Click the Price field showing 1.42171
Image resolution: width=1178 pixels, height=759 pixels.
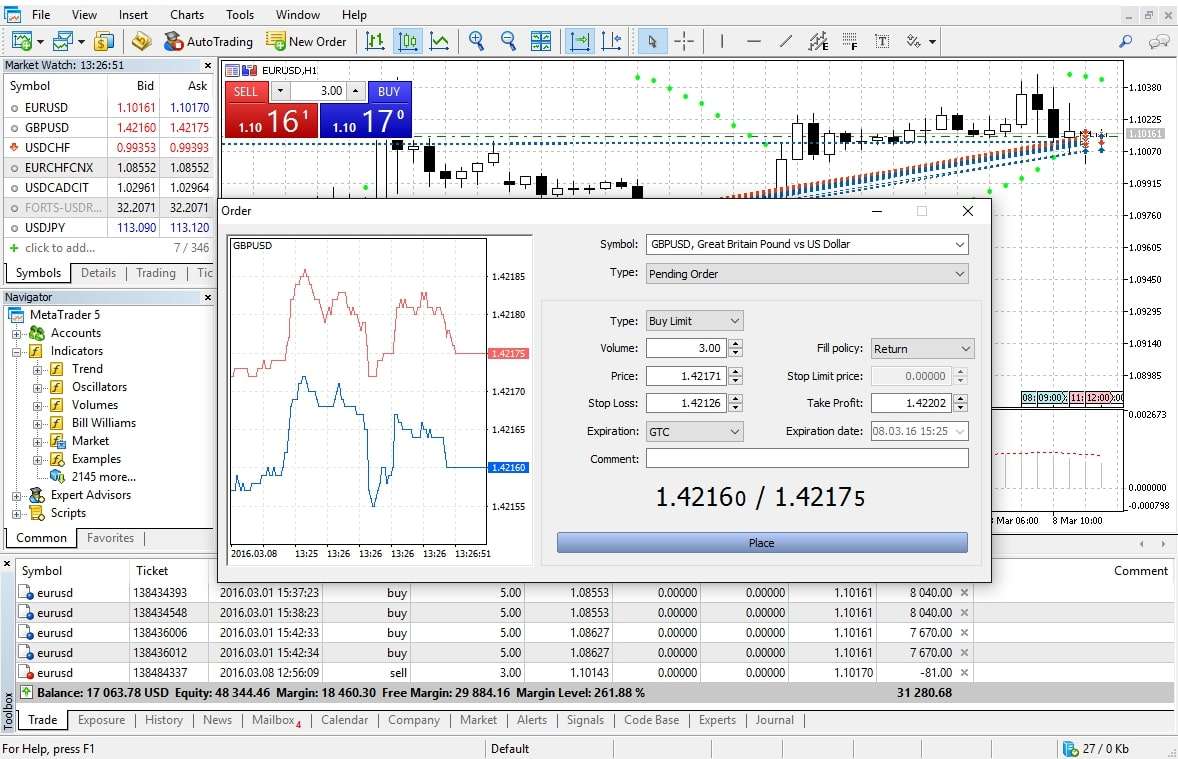[x=687, y=376]
